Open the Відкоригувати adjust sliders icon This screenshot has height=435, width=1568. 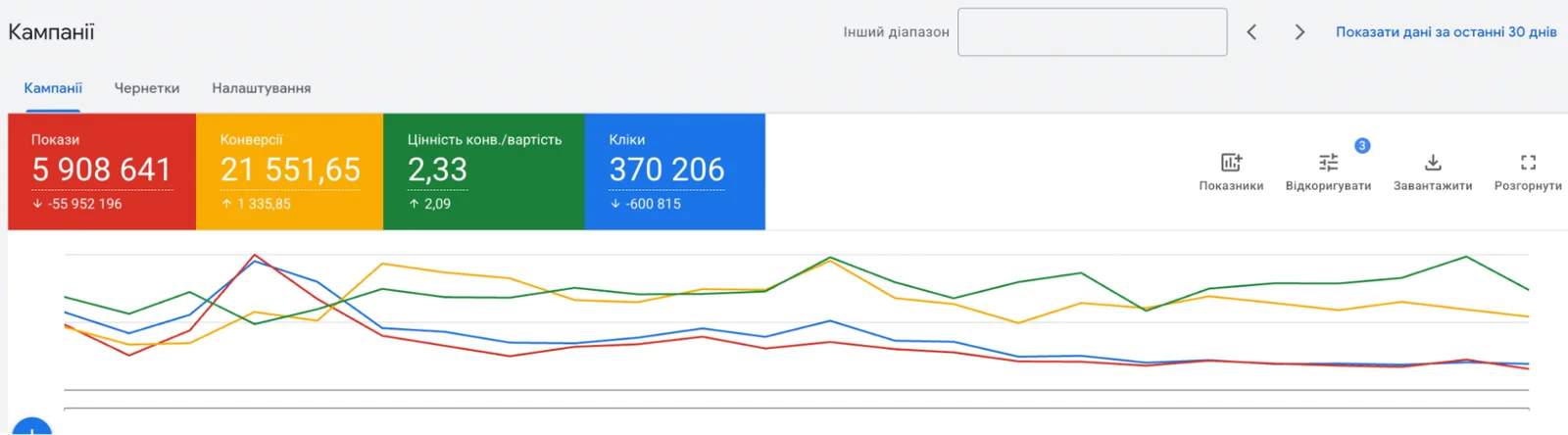(1328, 163)
